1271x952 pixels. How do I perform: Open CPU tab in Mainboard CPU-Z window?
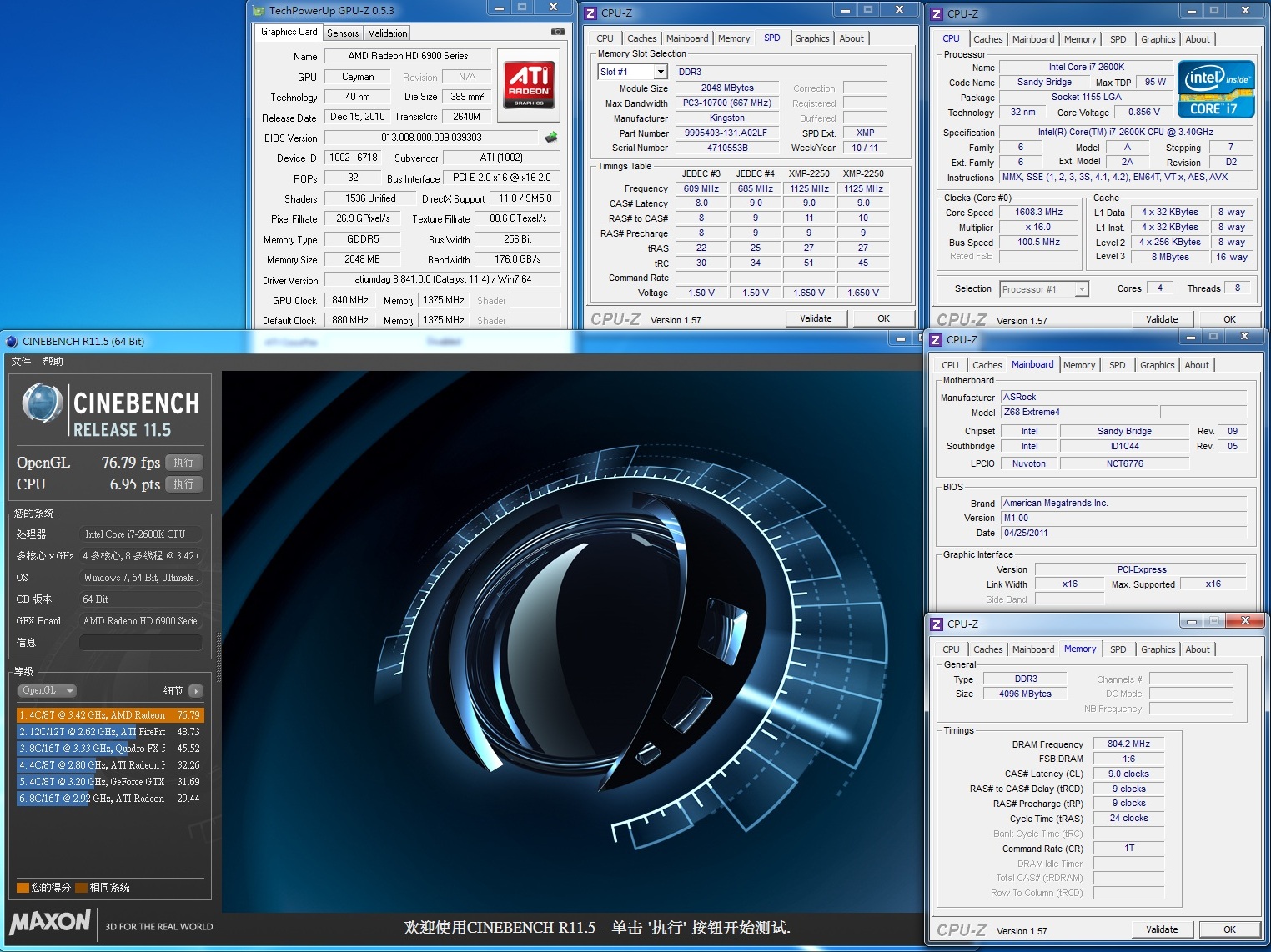[950, 365]
